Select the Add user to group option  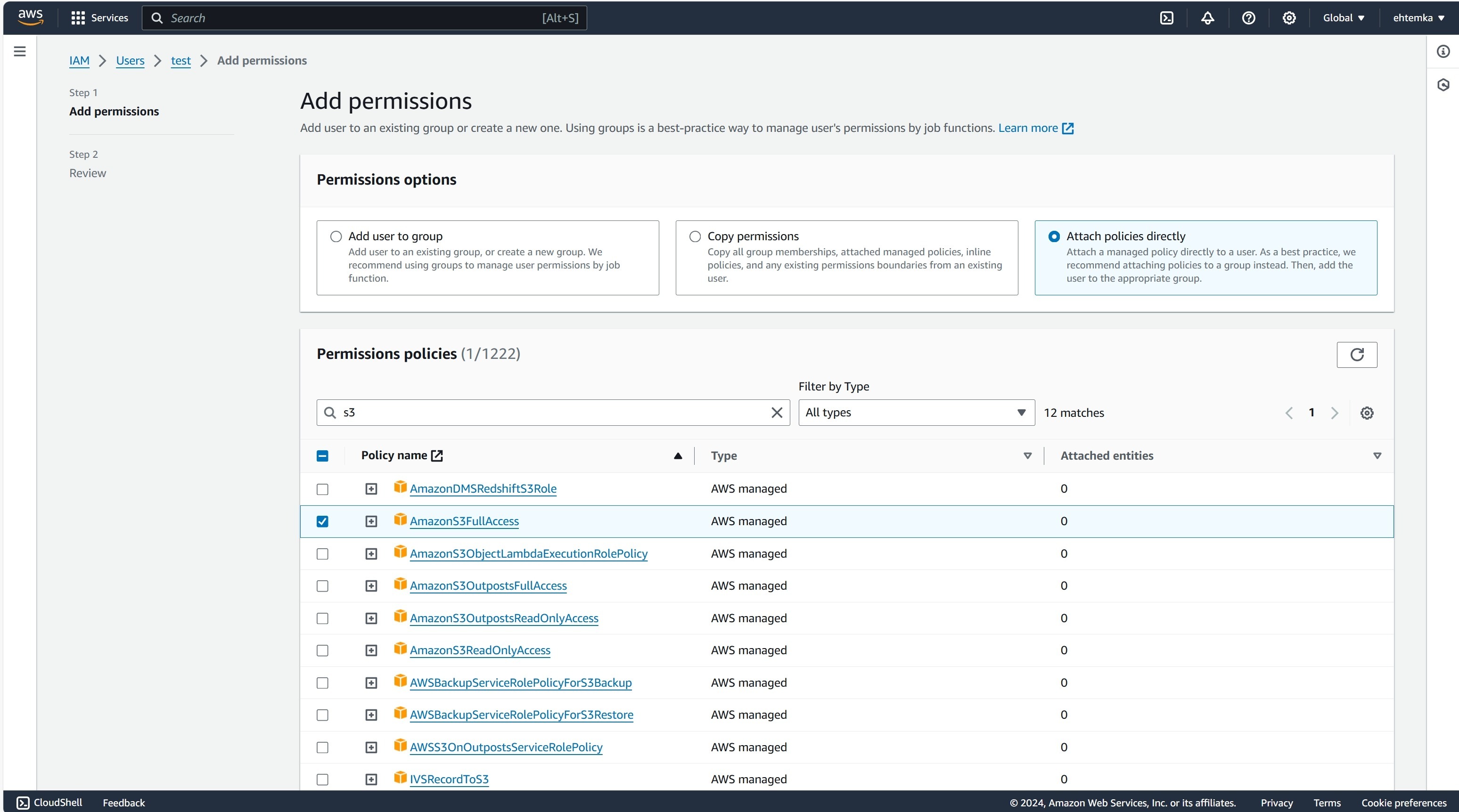(x=336, y=237)
